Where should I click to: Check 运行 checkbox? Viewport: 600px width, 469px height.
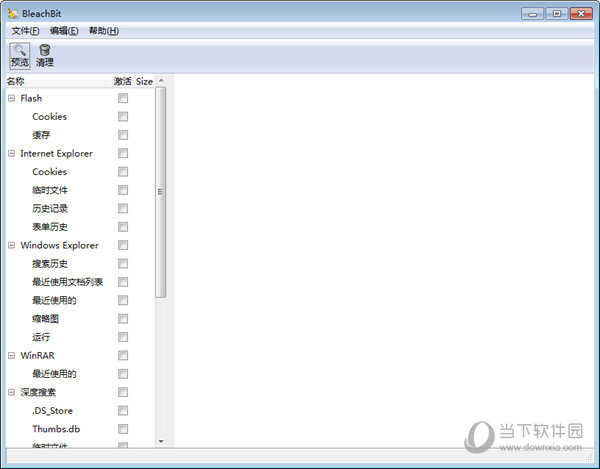[123, 337]
